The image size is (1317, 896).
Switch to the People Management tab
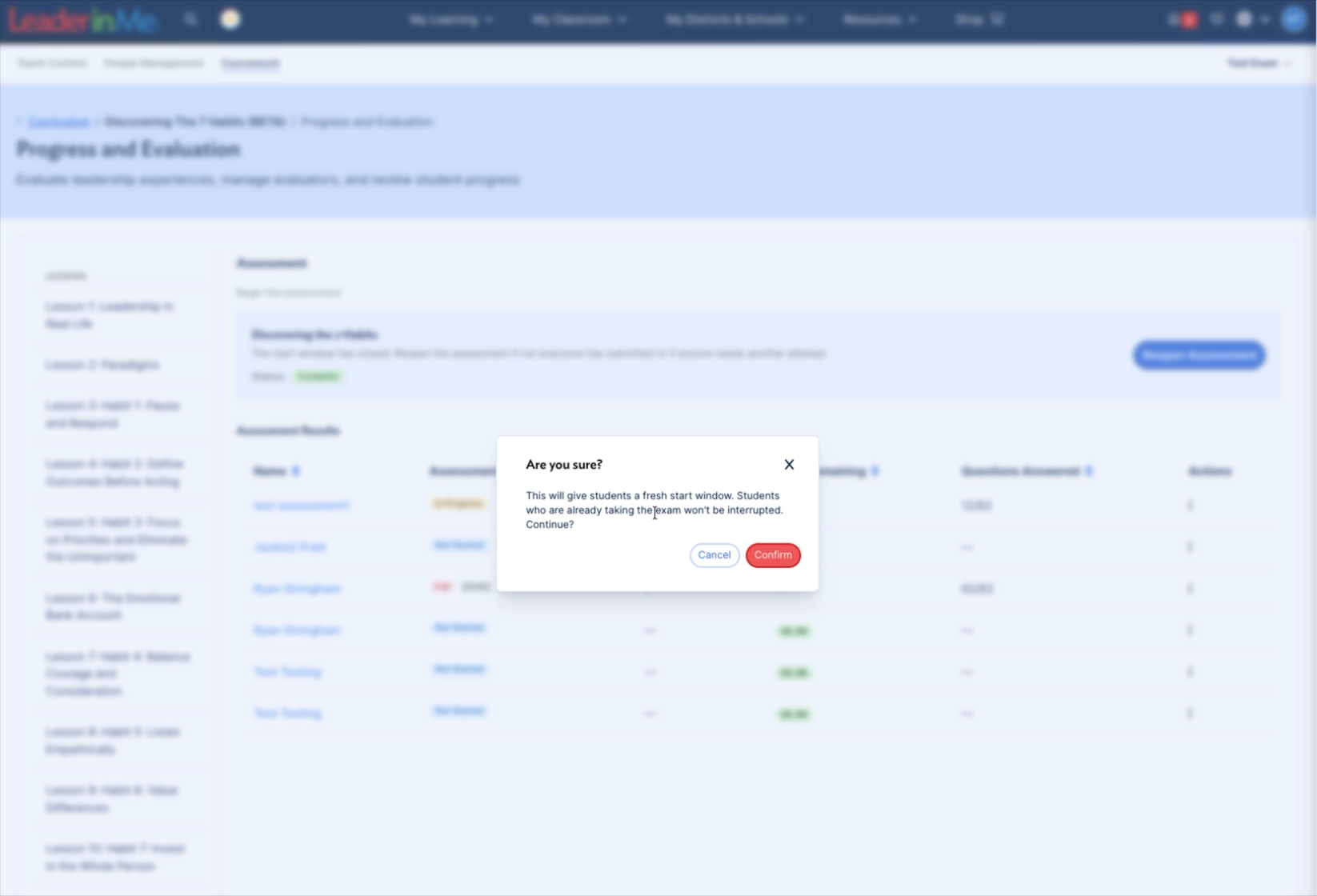(x=154, y=63)
